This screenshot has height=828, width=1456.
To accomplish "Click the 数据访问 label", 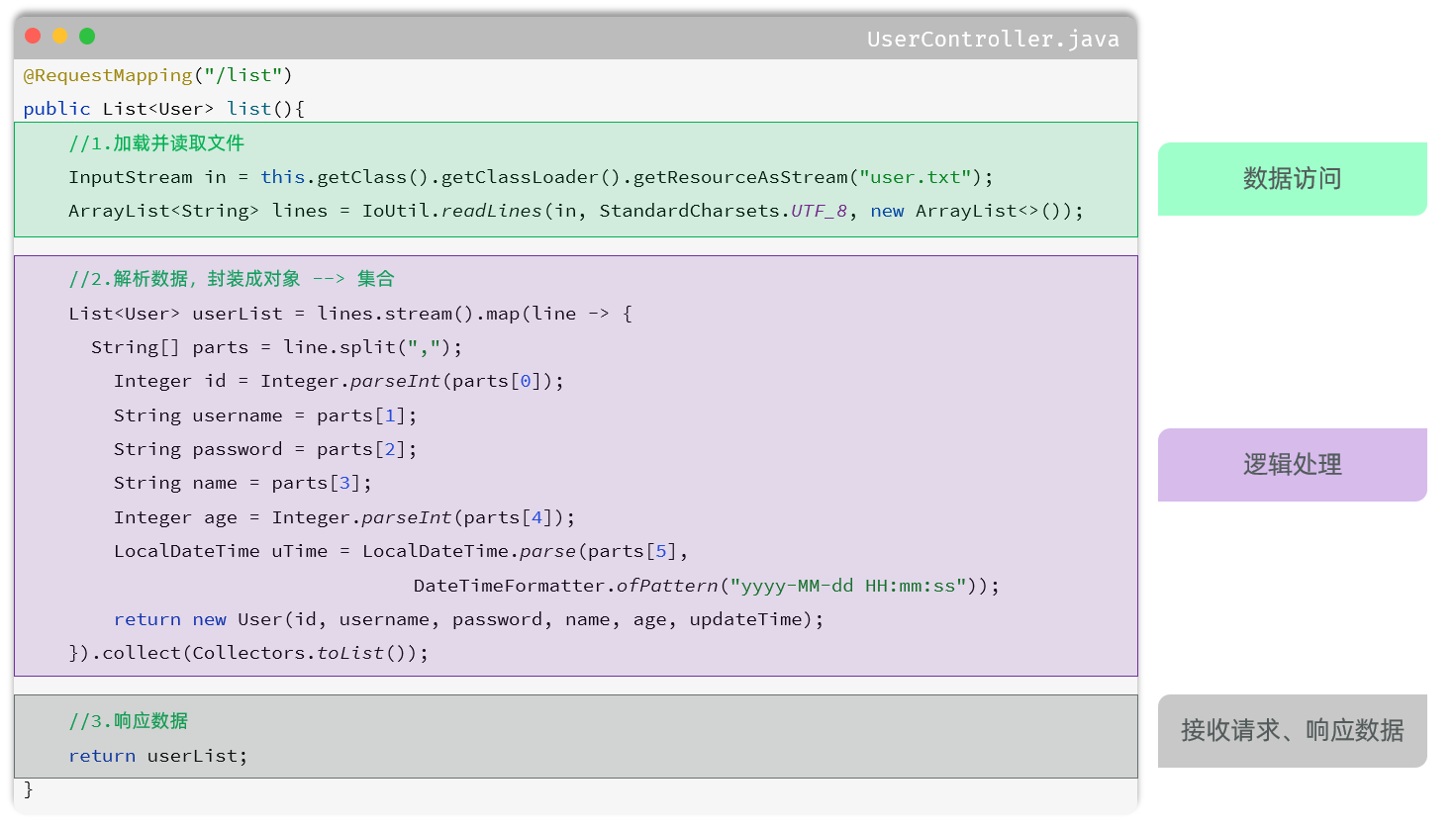I will (1292, 179).
